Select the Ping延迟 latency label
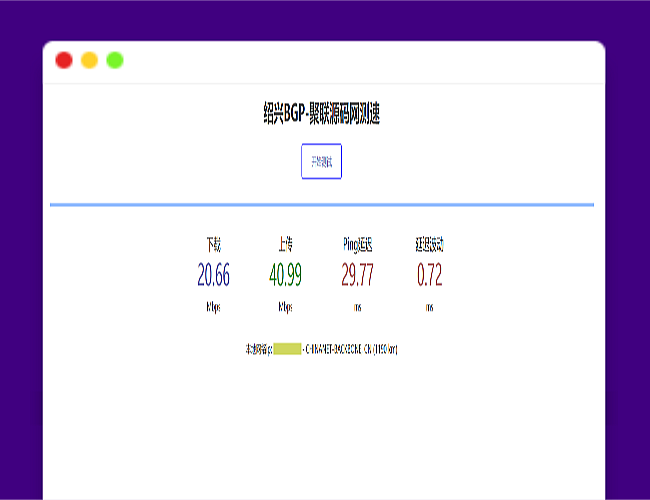Viewport: 650px width, 500px height. click(x=357, y=244)
